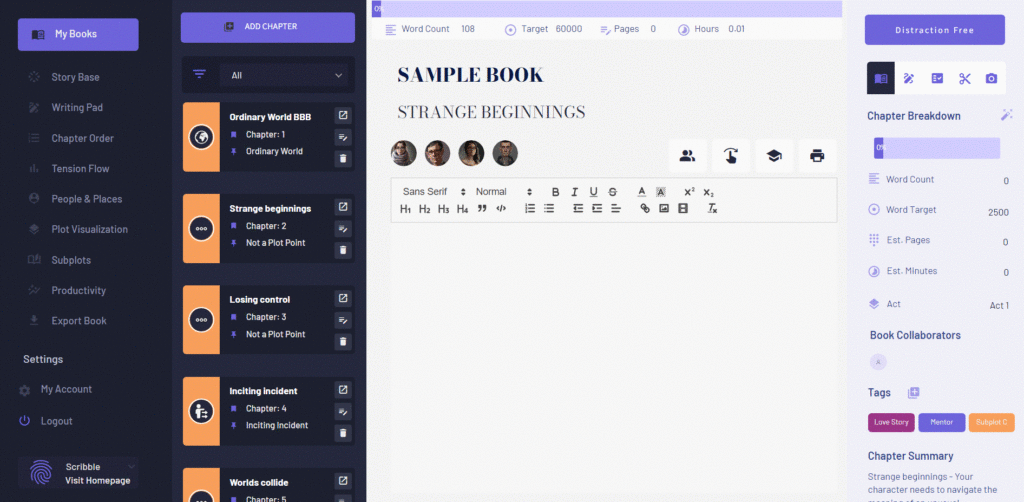Screen dimensions: 1024x502
Task: Click Logout
Action: 56,421
